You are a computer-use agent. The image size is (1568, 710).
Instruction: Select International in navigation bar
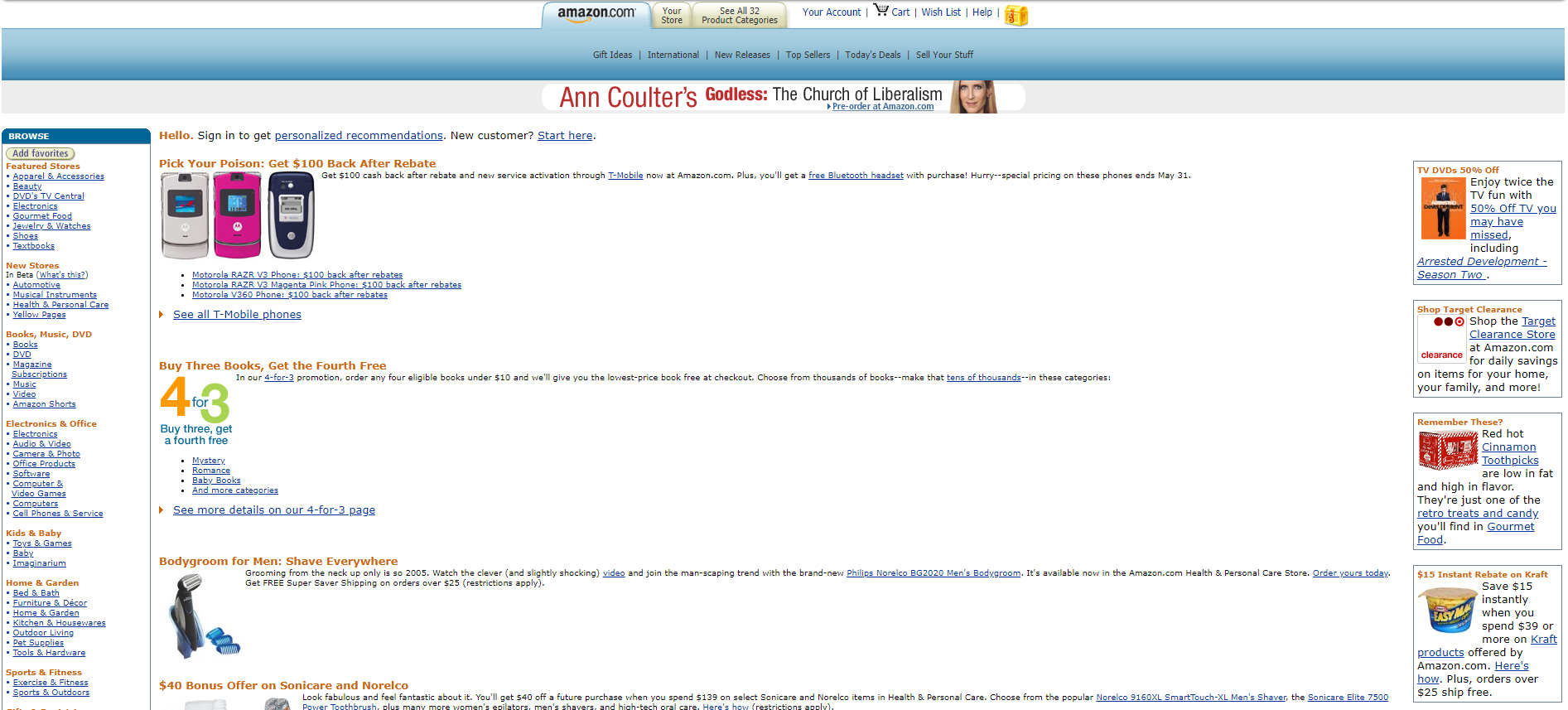click(x=673, y=55)
